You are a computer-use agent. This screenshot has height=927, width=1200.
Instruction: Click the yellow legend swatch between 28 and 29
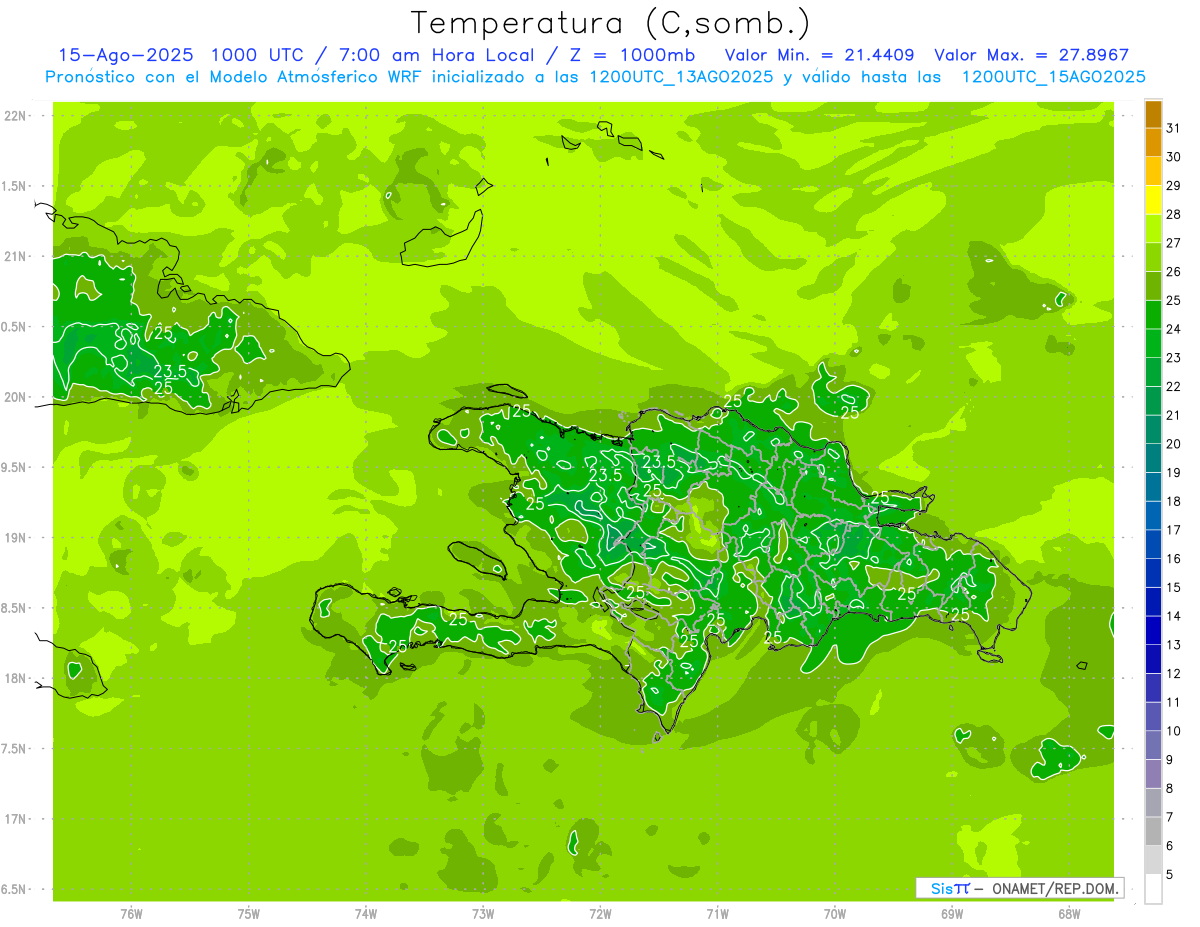click(x=1153, y=199)
